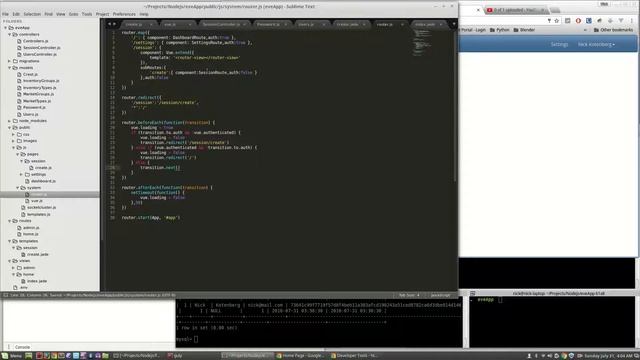This screenshot has width=640, height=360.
Task: Click the minimap in the editor
Action: click(x=423, y=42)
